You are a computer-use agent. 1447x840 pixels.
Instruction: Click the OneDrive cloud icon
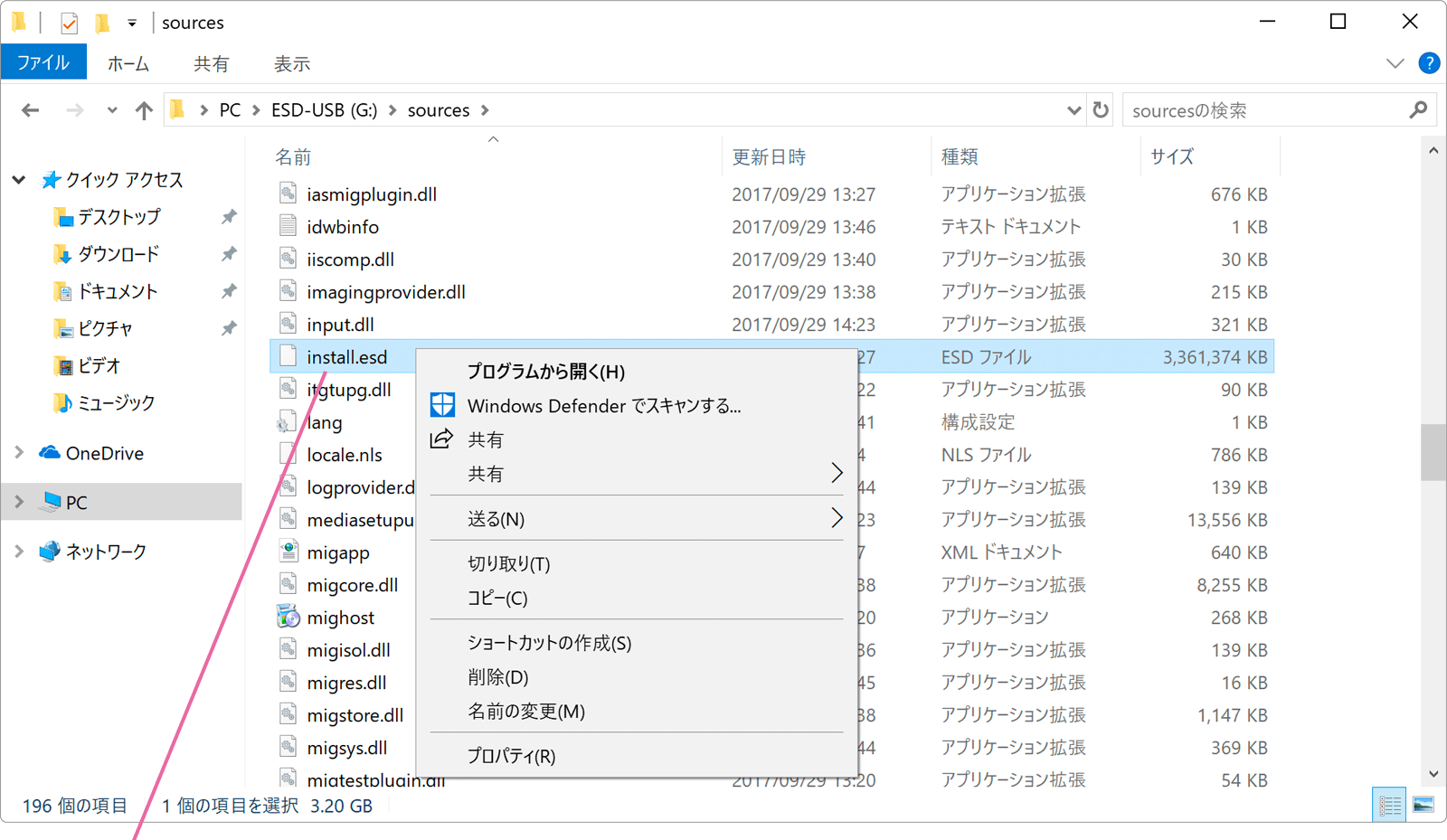click(50, 452)
